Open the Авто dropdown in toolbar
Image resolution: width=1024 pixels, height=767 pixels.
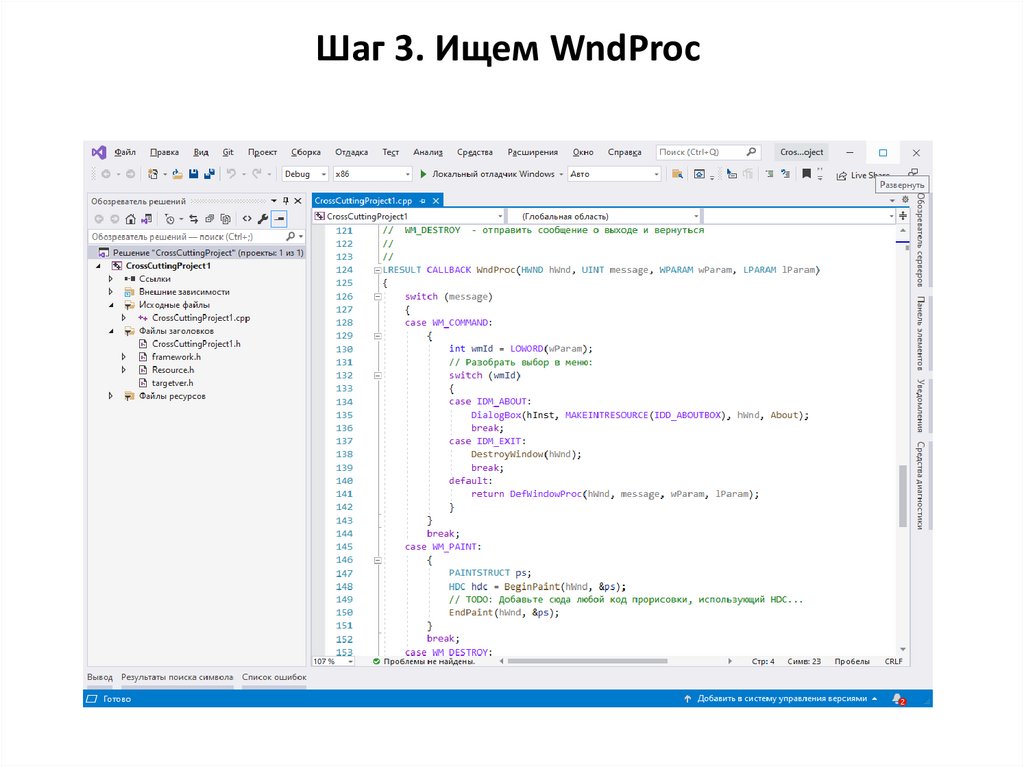point(615,174)
